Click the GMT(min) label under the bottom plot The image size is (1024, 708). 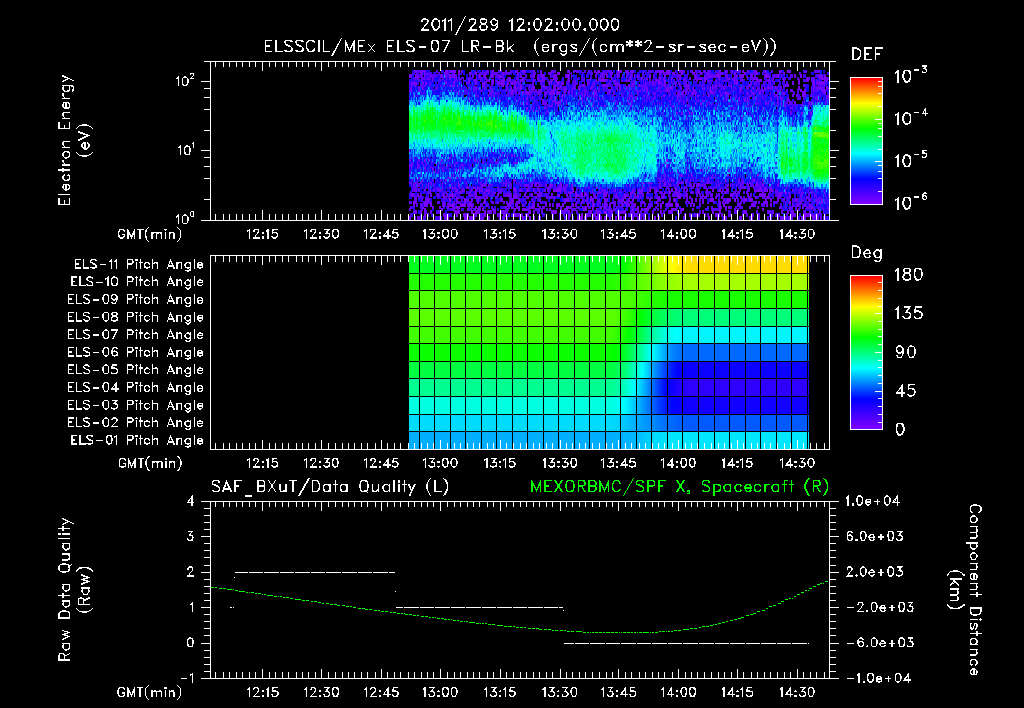150,692
